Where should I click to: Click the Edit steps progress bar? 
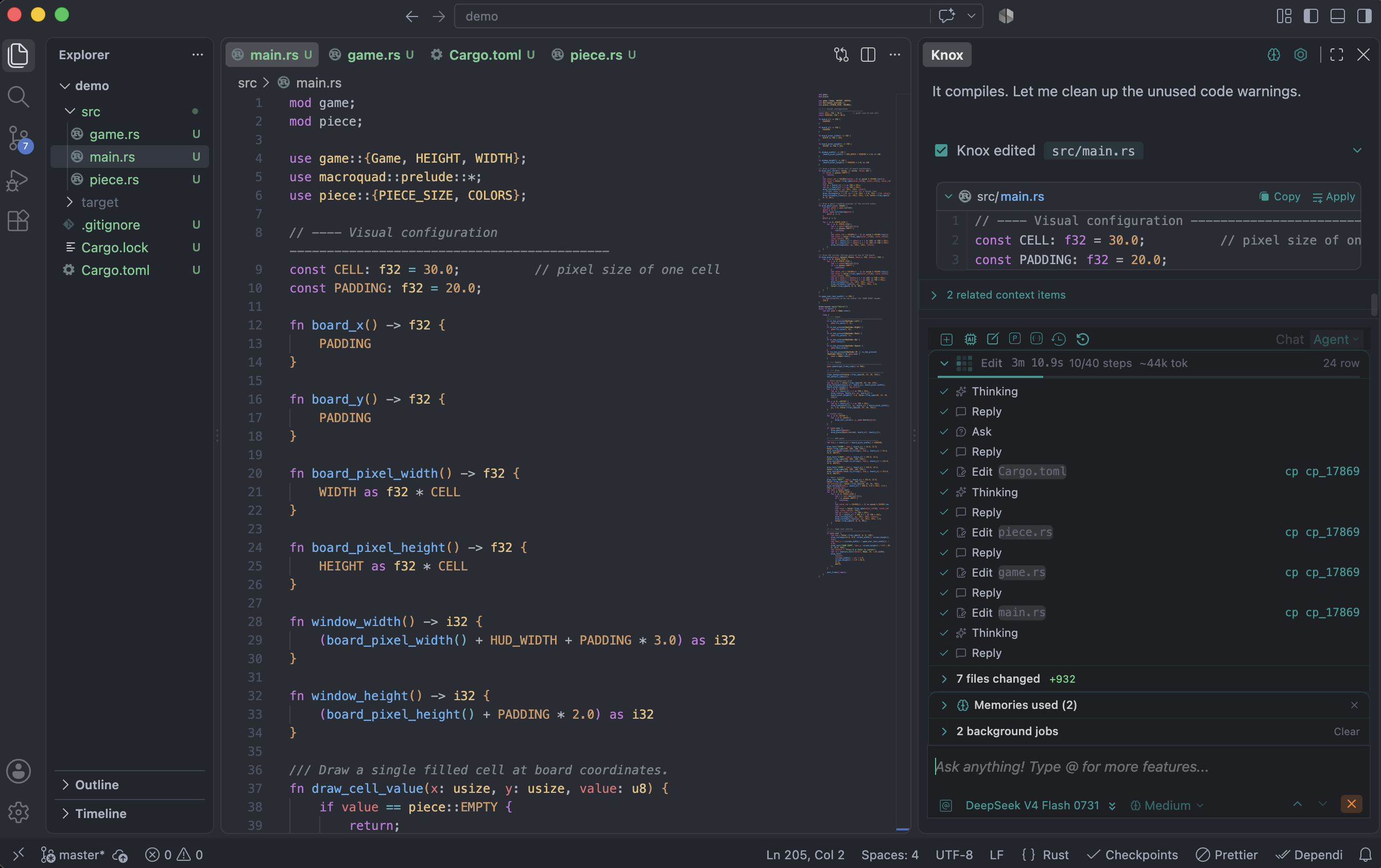click(x=1150, y=377)
